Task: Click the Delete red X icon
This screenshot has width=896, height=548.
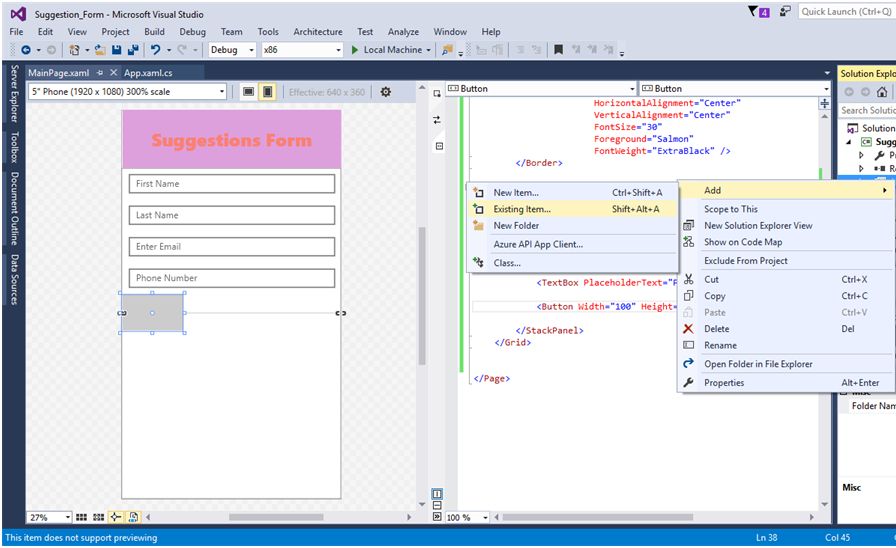Action: (x=688, y=329)
